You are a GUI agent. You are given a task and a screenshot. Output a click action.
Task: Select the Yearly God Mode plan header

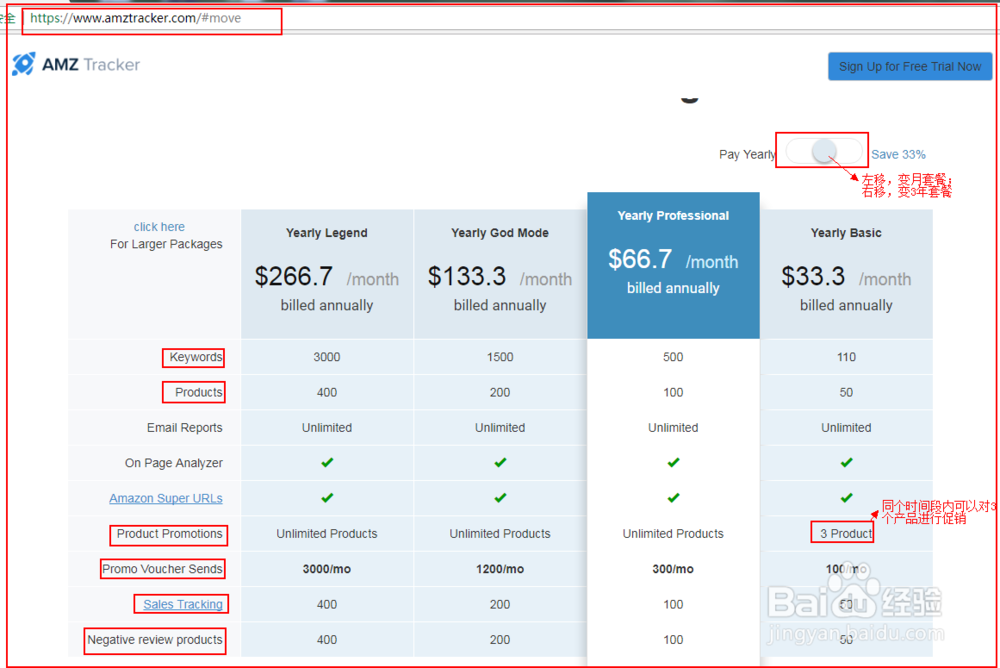point(500,233)
